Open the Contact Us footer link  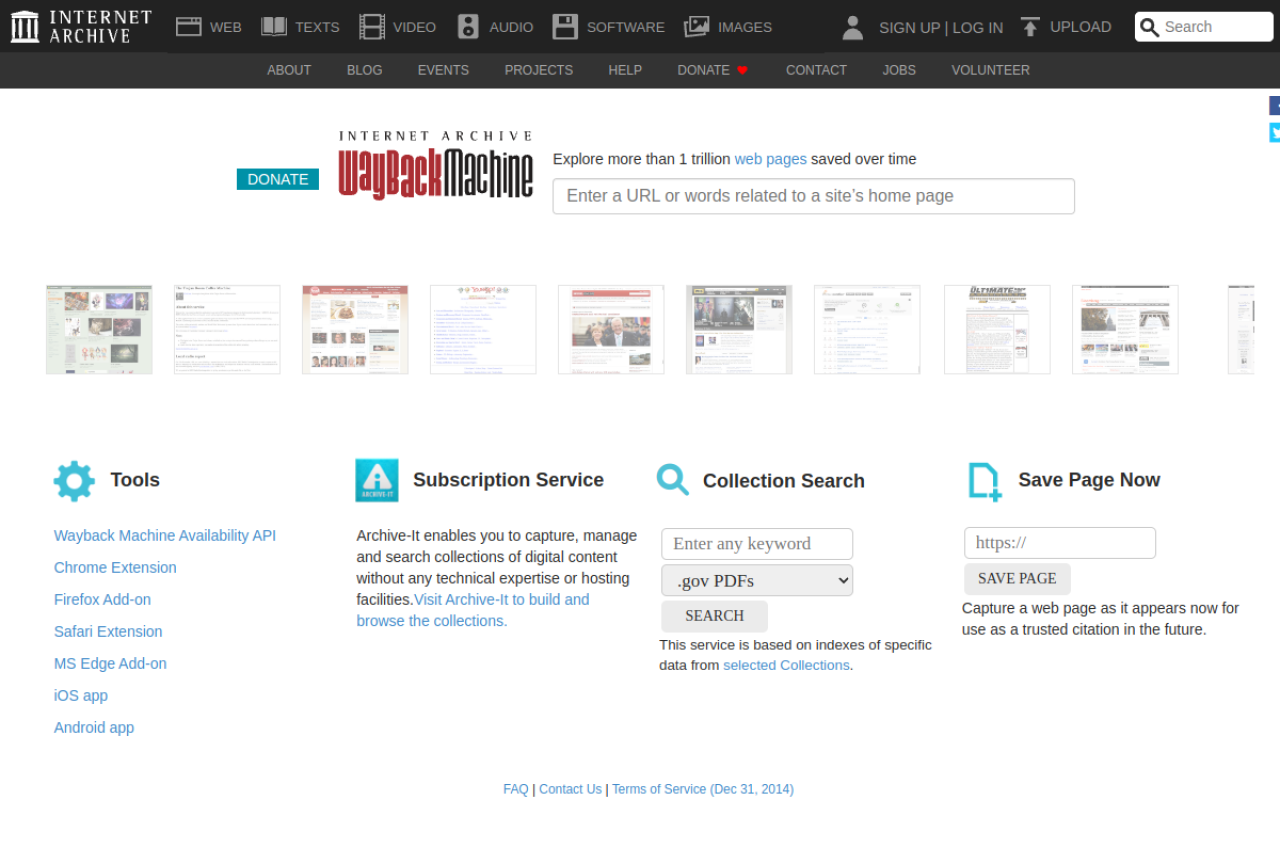570,789
